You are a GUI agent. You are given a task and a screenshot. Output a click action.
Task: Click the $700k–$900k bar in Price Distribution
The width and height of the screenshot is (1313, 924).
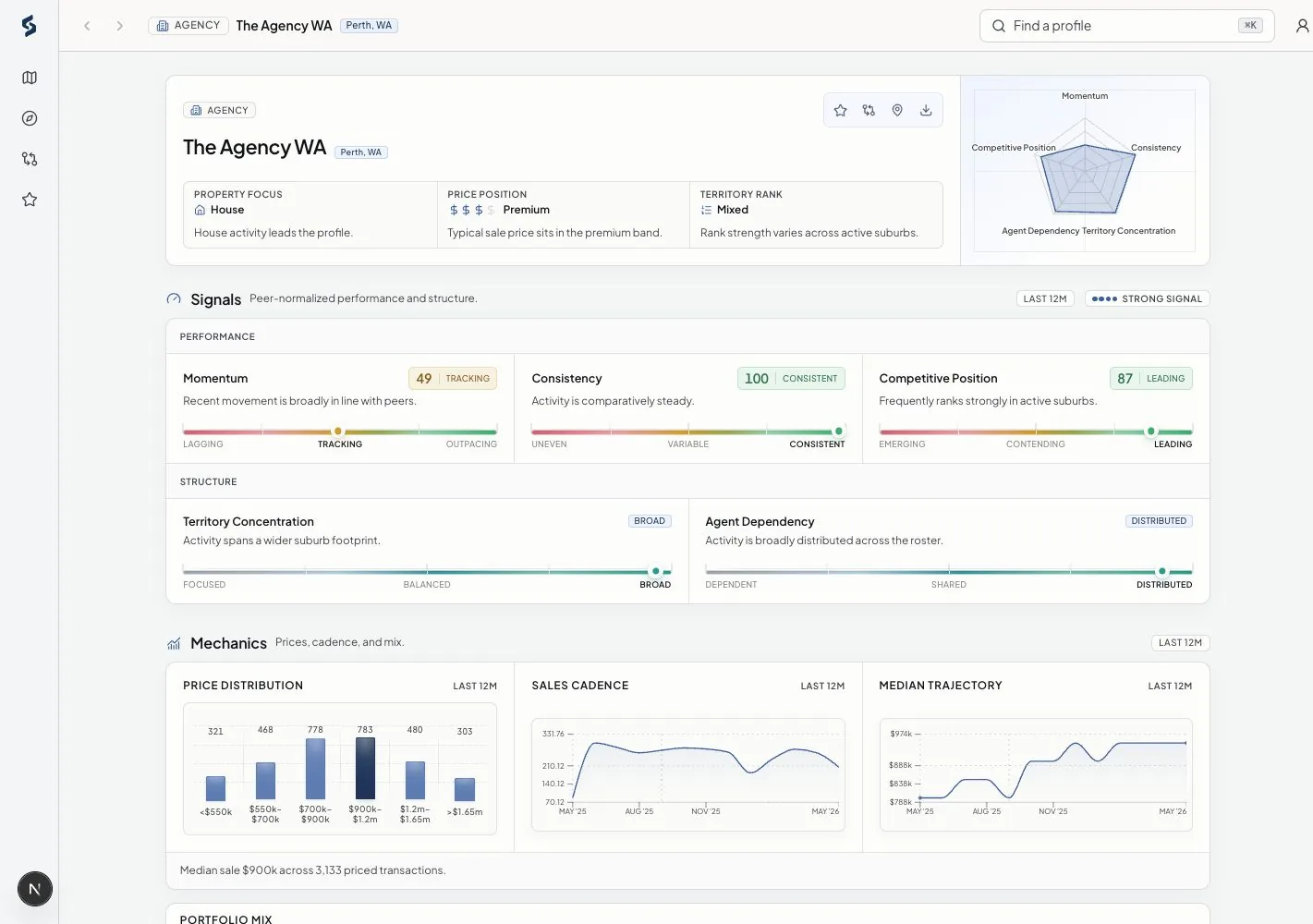(315, 769)
